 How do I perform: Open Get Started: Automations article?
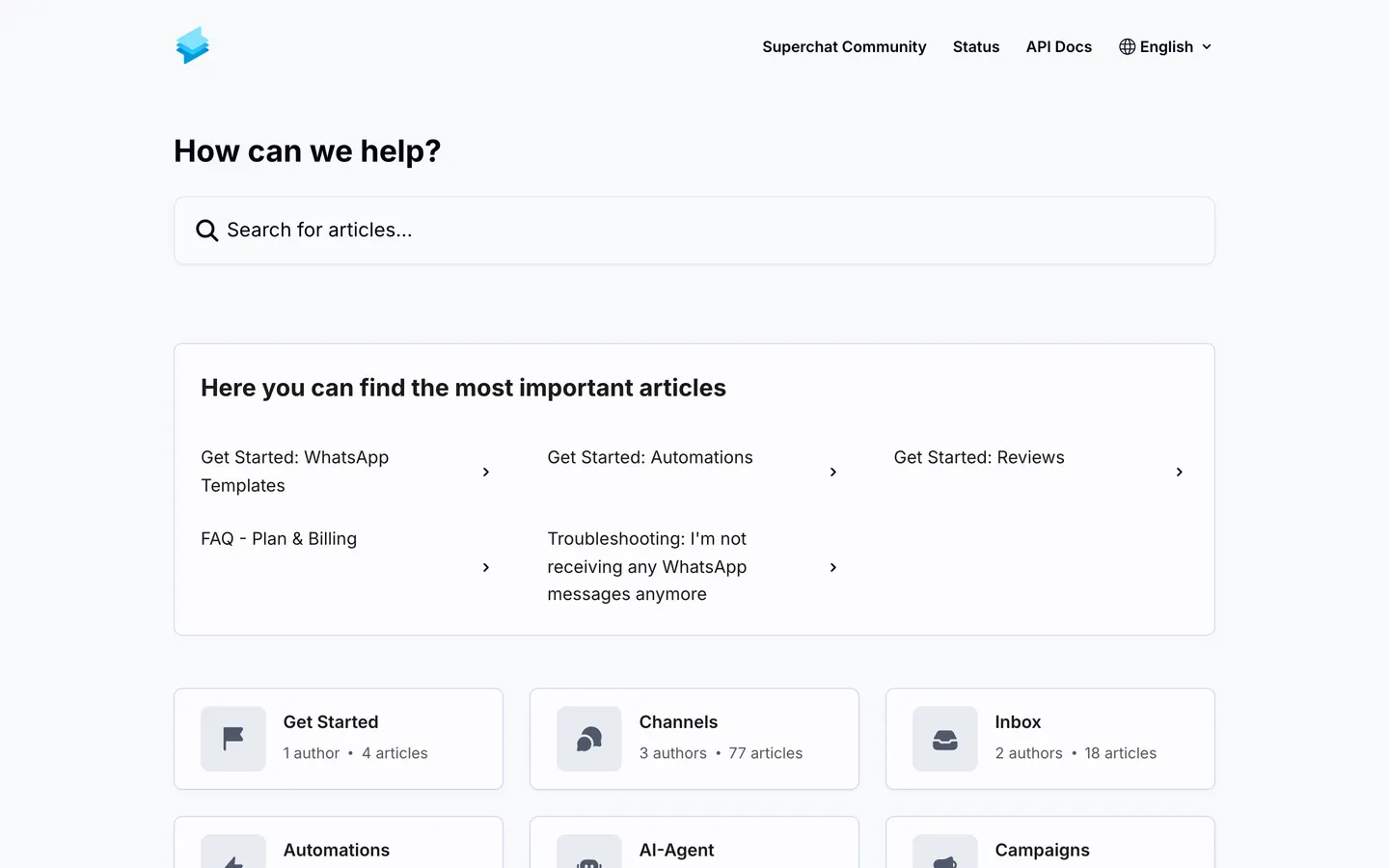[650, 457]
